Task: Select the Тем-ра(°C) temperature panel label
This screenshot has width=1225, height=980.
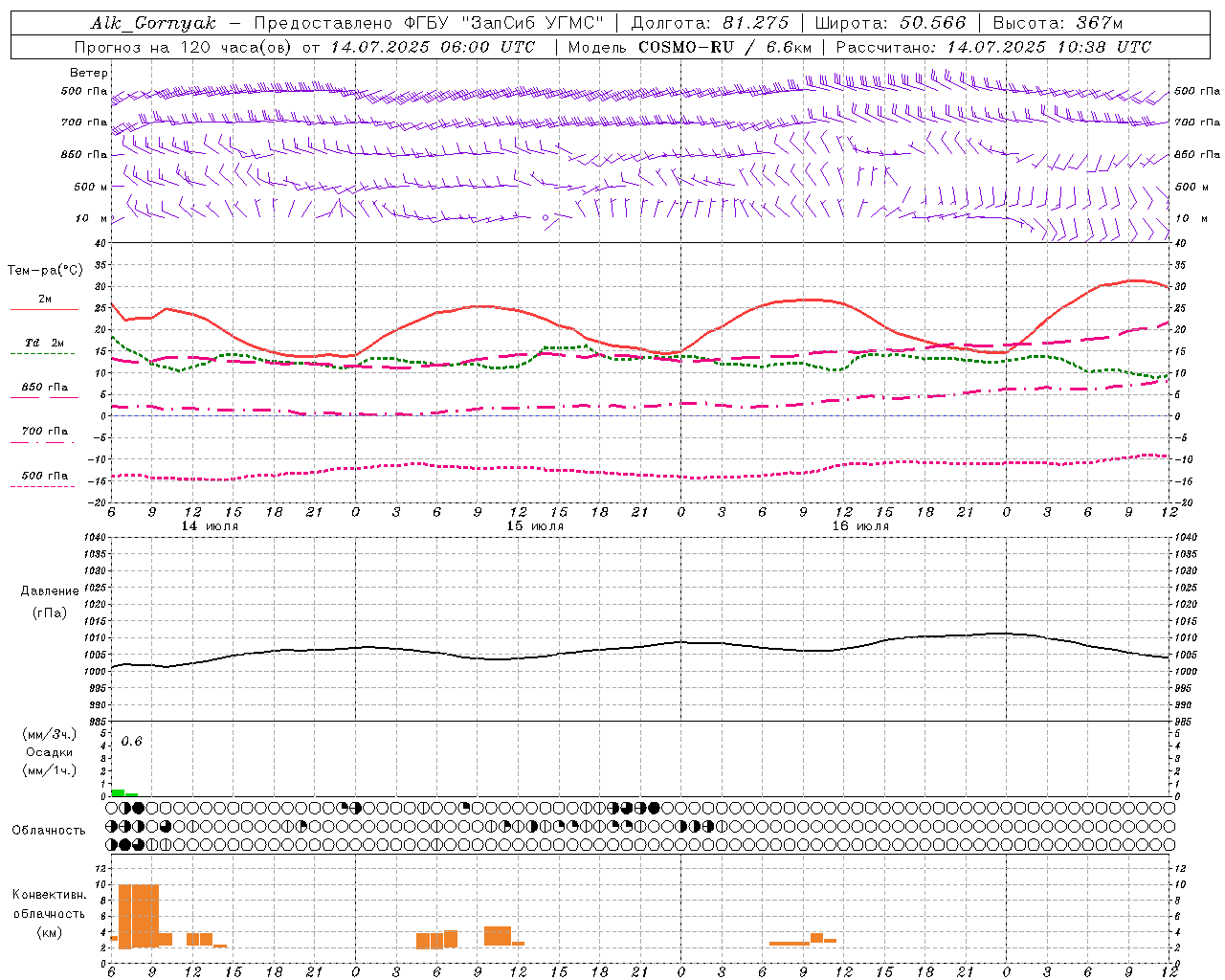Action: 45,271
